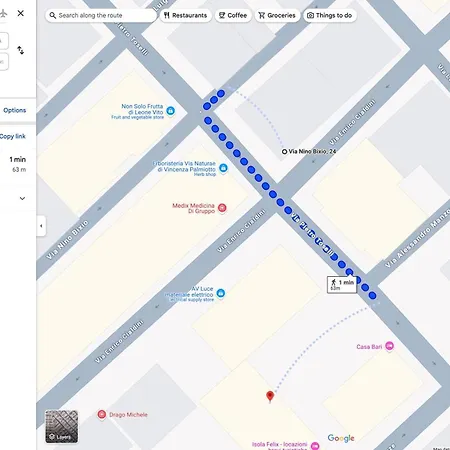Screen dimensions: 450x450
Task: Open Medix Medicina Di Gruppo marker
Action: click(222, 208)
